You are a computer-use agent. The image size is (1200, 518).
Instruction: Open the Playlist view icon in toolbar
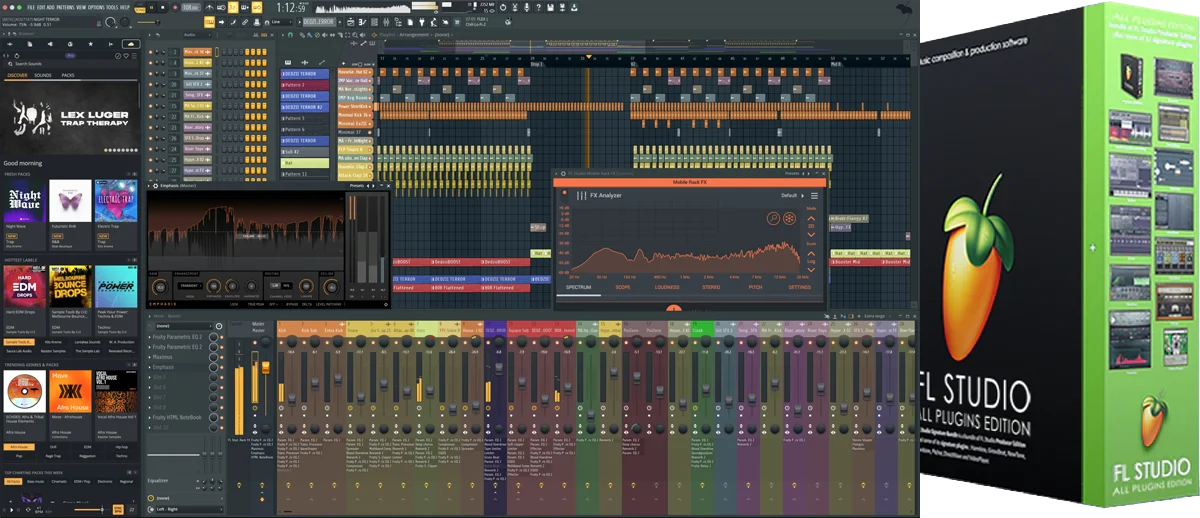tap(350, 22)
